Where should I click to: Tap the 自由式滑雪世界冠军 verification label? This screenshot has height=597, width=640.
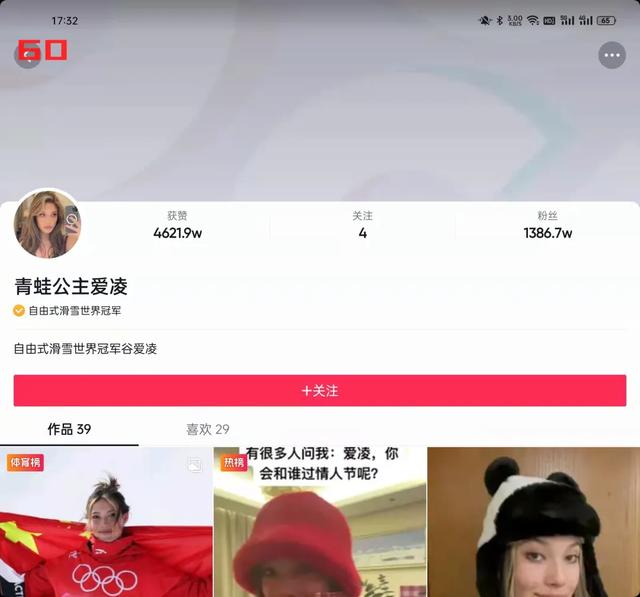(75, 311)
